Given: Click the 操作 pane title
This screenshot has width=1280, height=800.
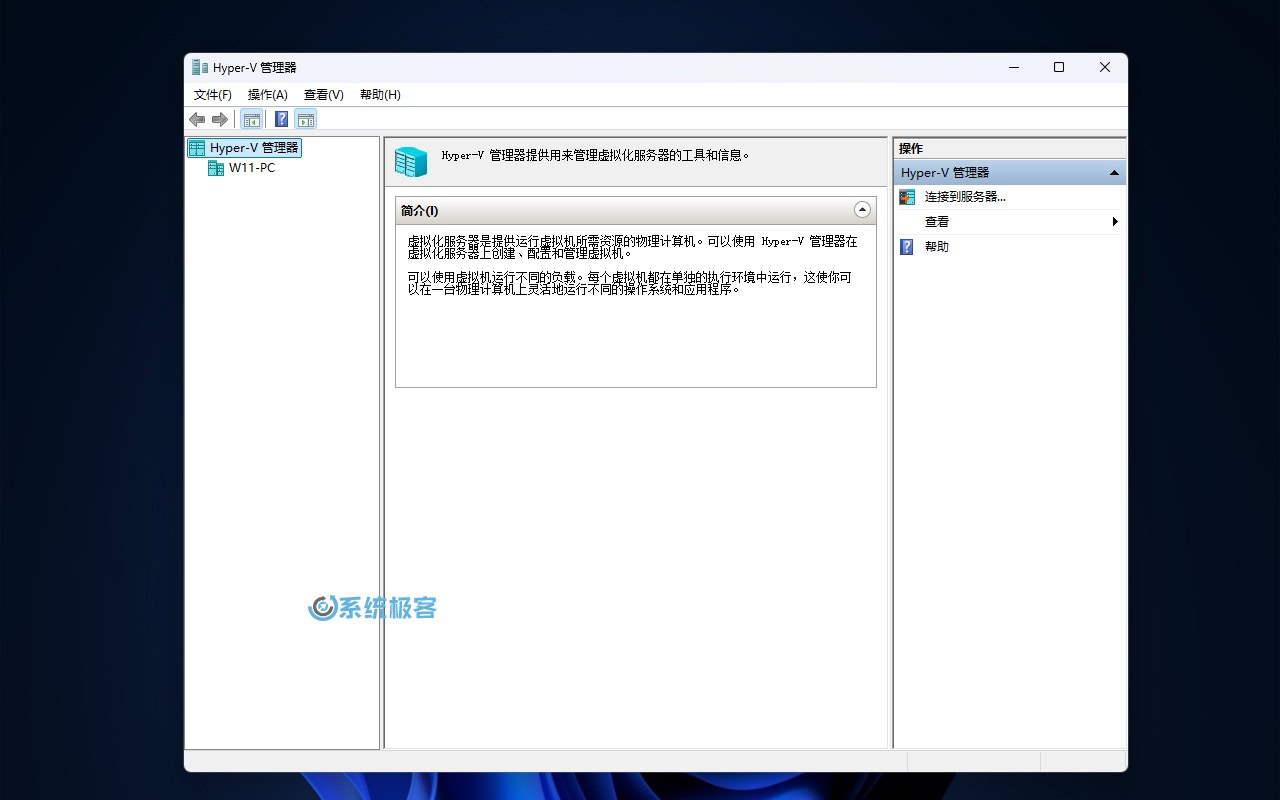Looking at the screenshot, I should pos(911,149).
